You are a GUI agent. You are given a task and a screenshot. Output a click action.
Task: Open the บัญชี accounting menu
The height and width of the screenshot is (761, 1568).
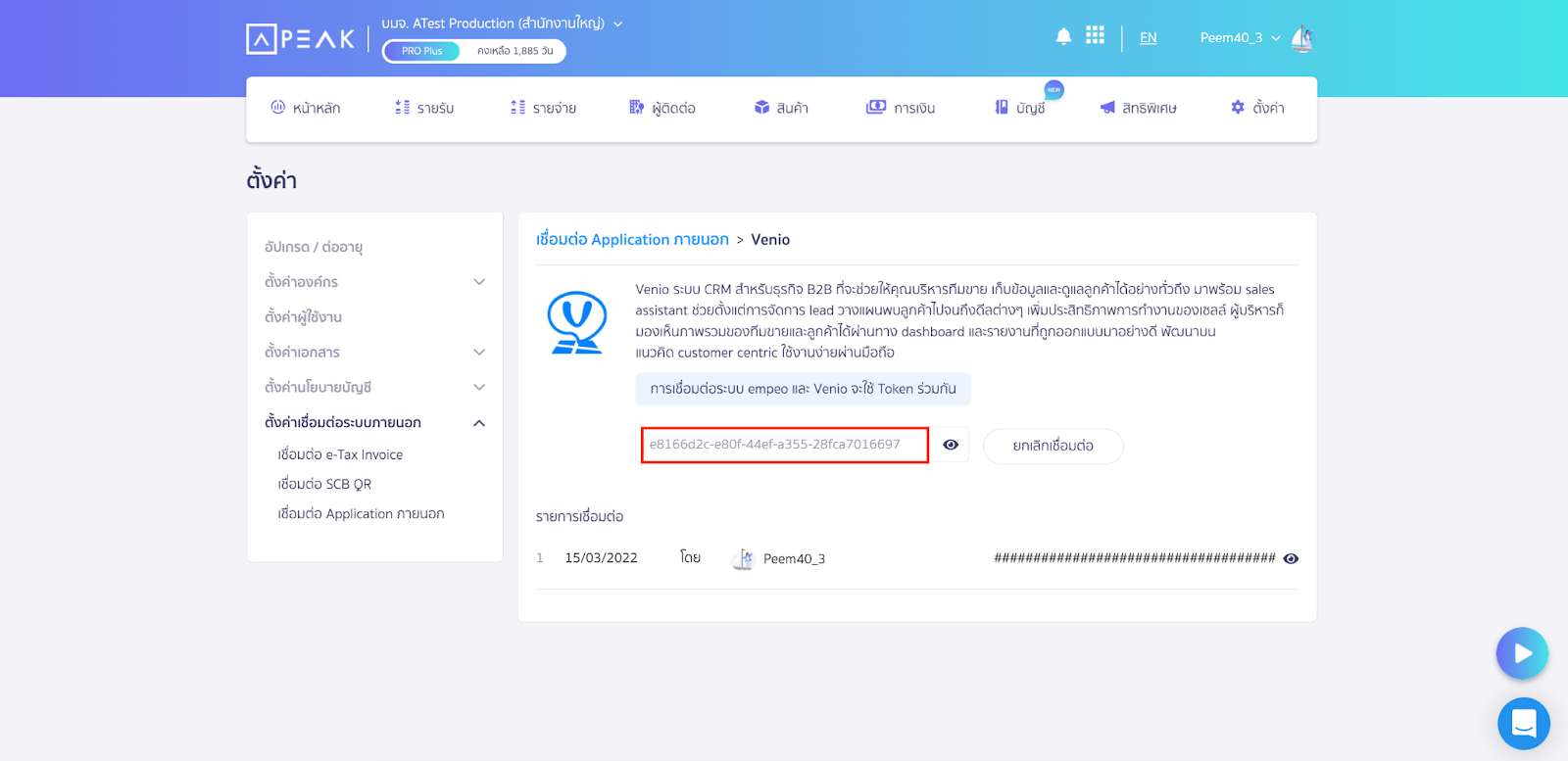pyautogui.click(x=1019, y=108)
